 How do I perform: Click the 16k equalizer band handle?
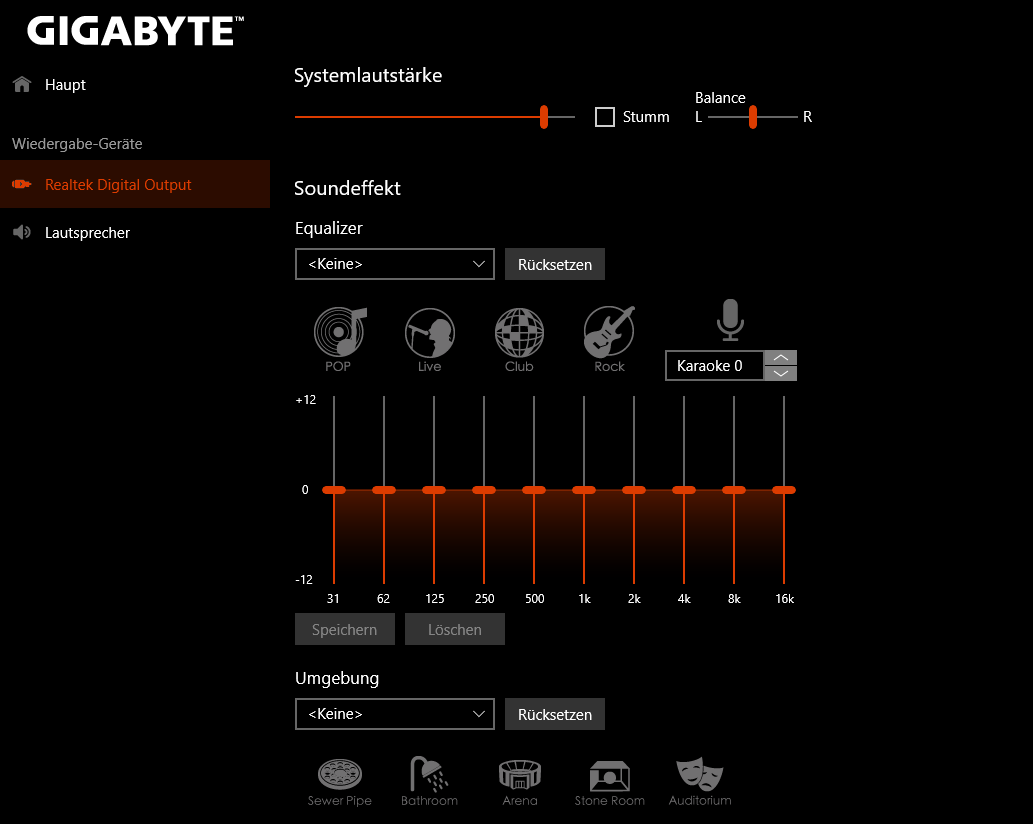784,490
